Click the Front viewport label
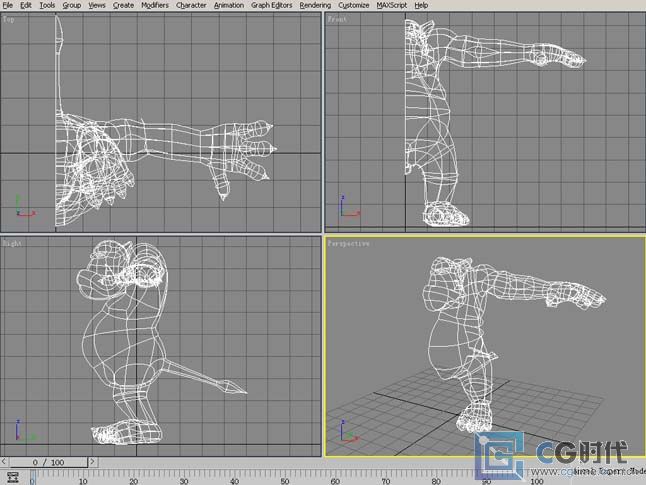The image size is (646, 485). tap(337, 19)
